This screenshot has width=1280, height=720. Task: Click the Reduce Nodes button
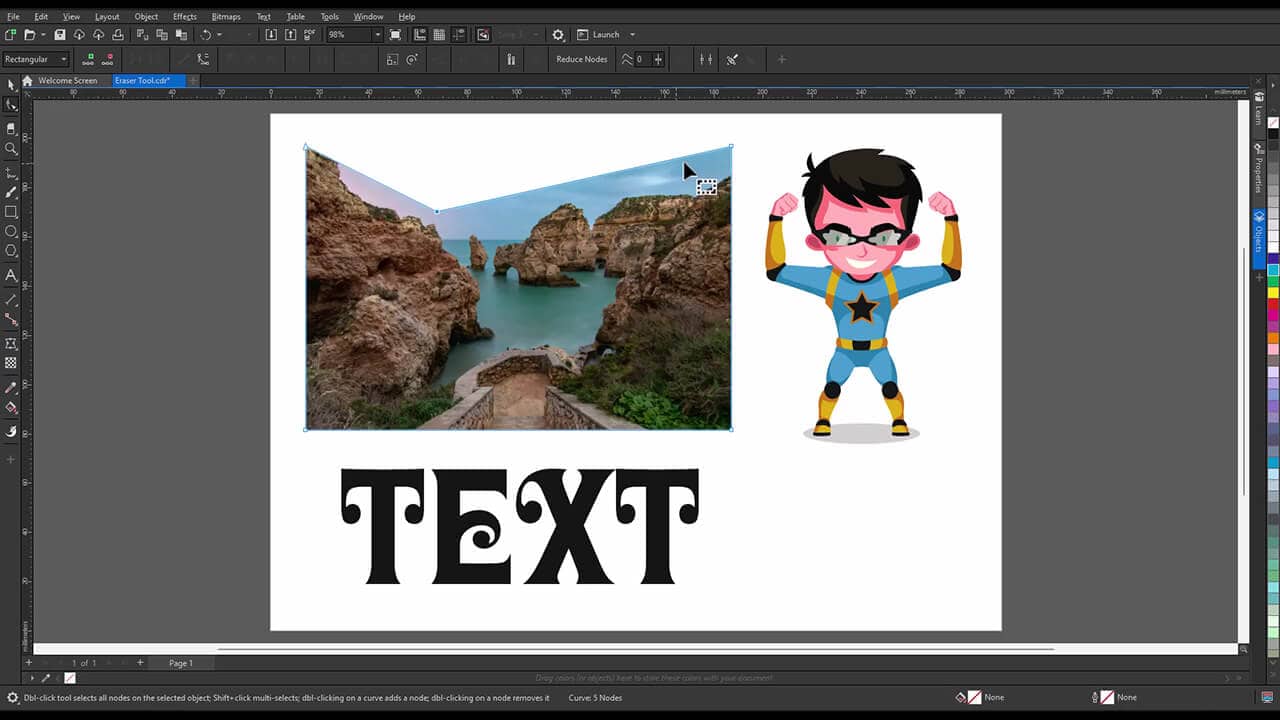click(582, 60)
